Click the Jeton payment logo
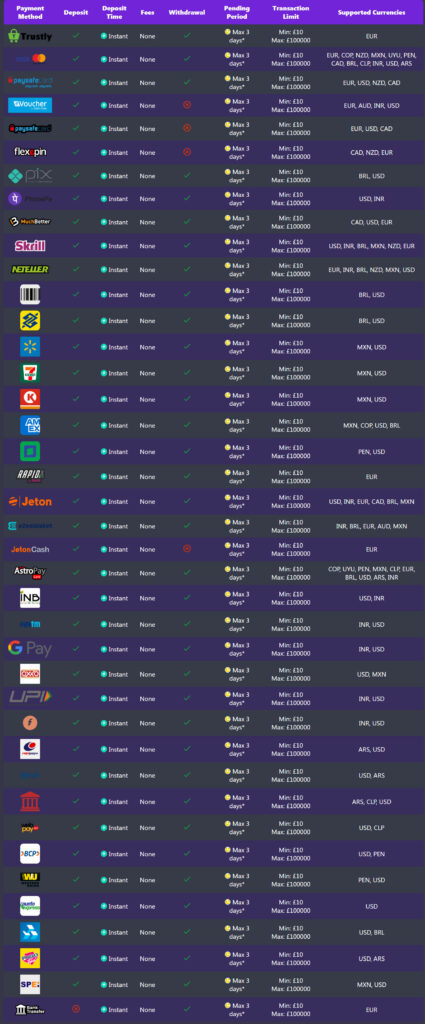This screenshot has width=425, height=1024. click(x=30, y=502)
